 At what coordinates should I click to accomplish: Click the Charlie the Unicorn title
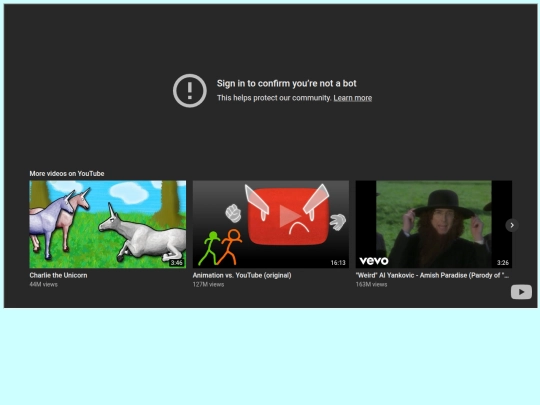(x=58, y=275)
